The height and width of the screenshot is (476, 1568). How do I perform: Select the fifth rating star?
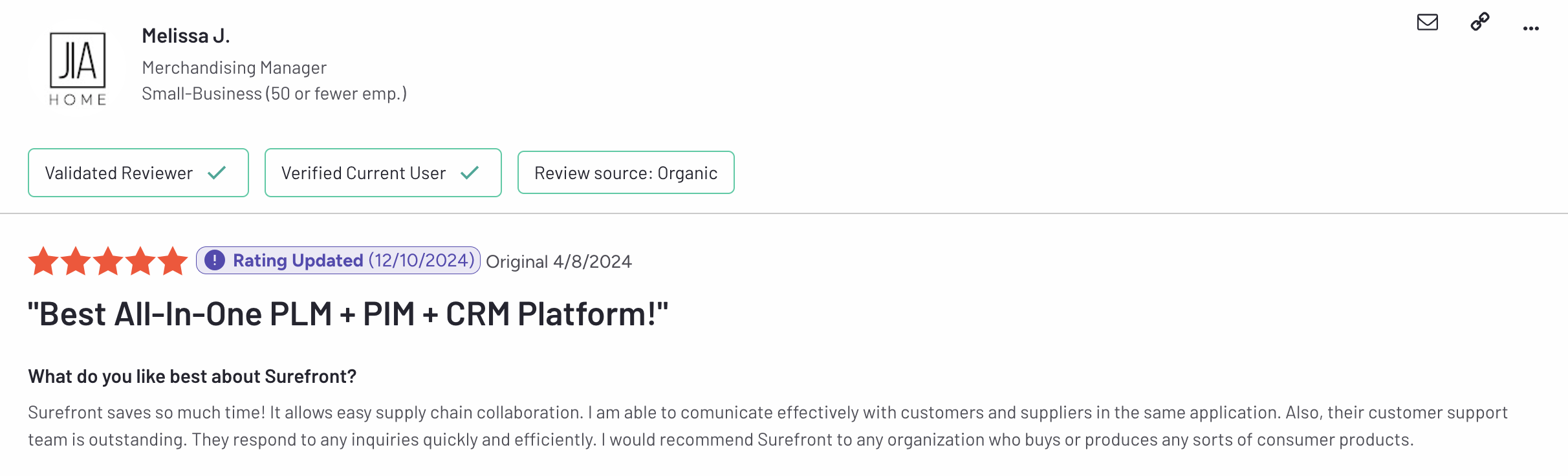point(173,261)
